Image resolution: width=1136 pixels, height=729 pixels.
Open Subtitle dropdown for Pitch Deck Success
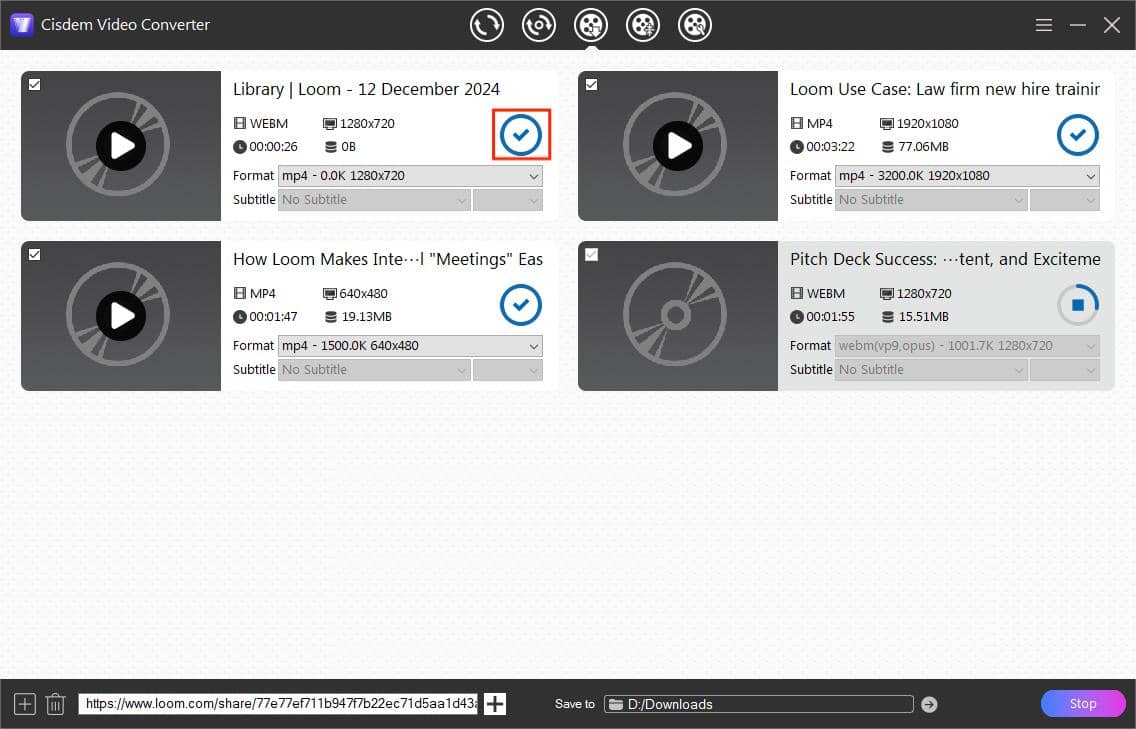[931, 370]
